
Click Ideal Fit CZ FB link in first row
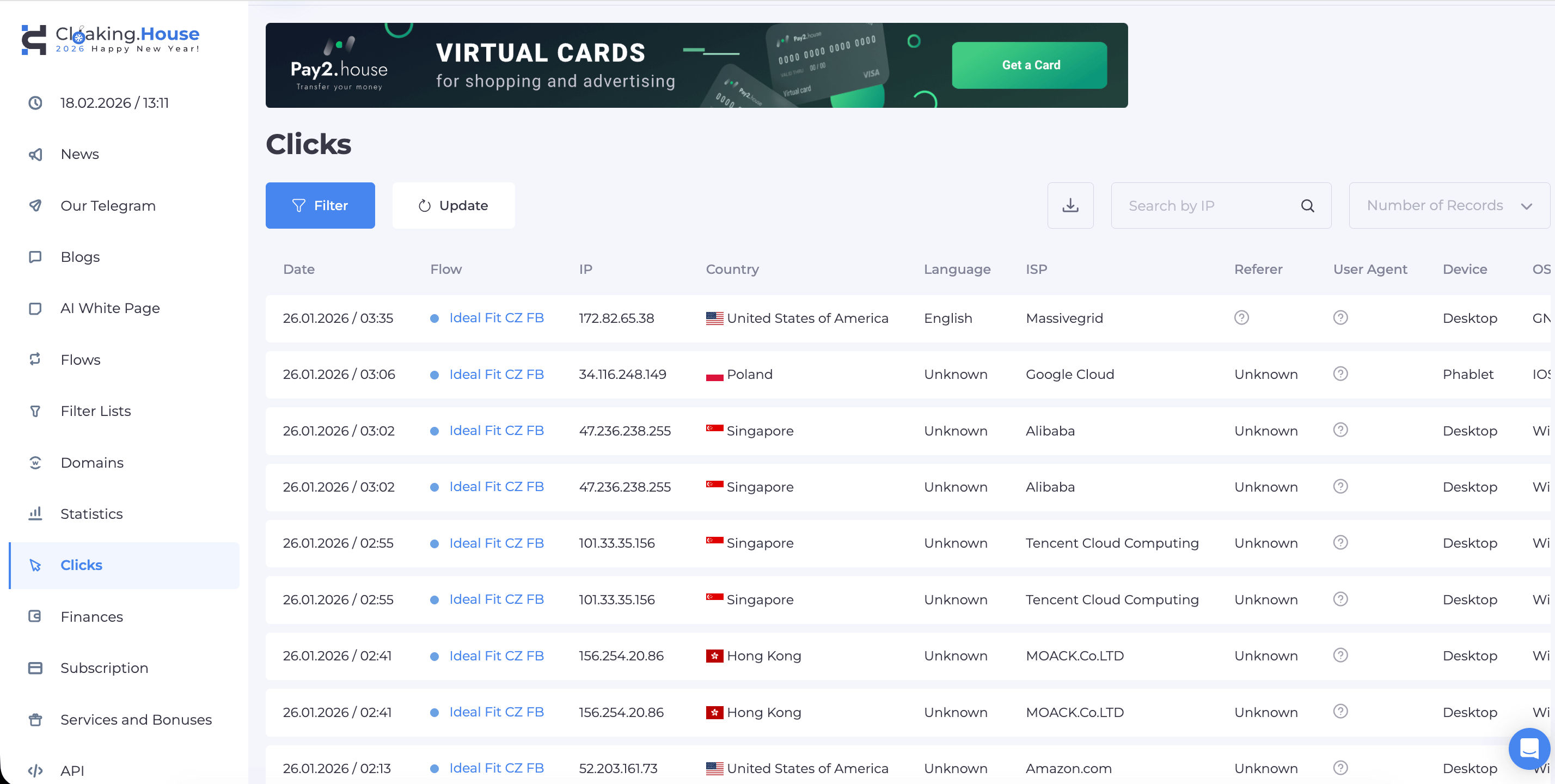tap(496, 317)
